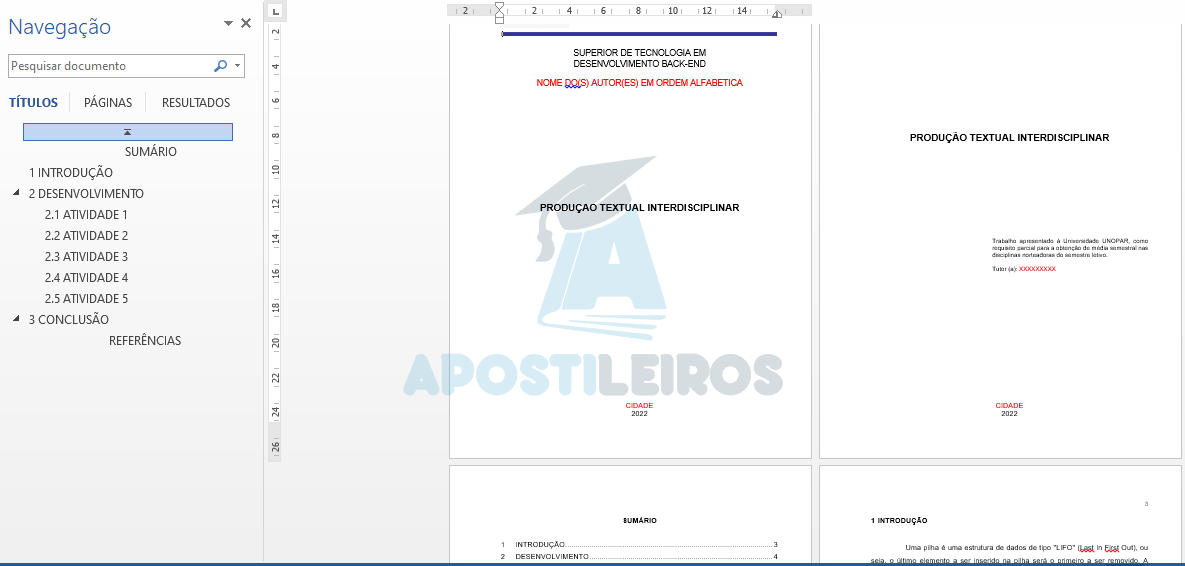Collapse the 2 DESENVOLVIMENTO heading
1185x566 pixels.
pos(17,193)
